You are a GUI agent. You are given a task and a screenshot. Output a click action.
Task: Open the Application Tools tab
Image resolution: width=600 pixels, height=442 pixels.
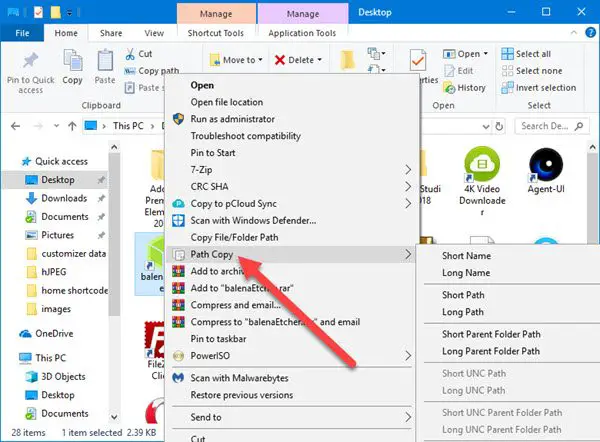(x=302, y=33)
